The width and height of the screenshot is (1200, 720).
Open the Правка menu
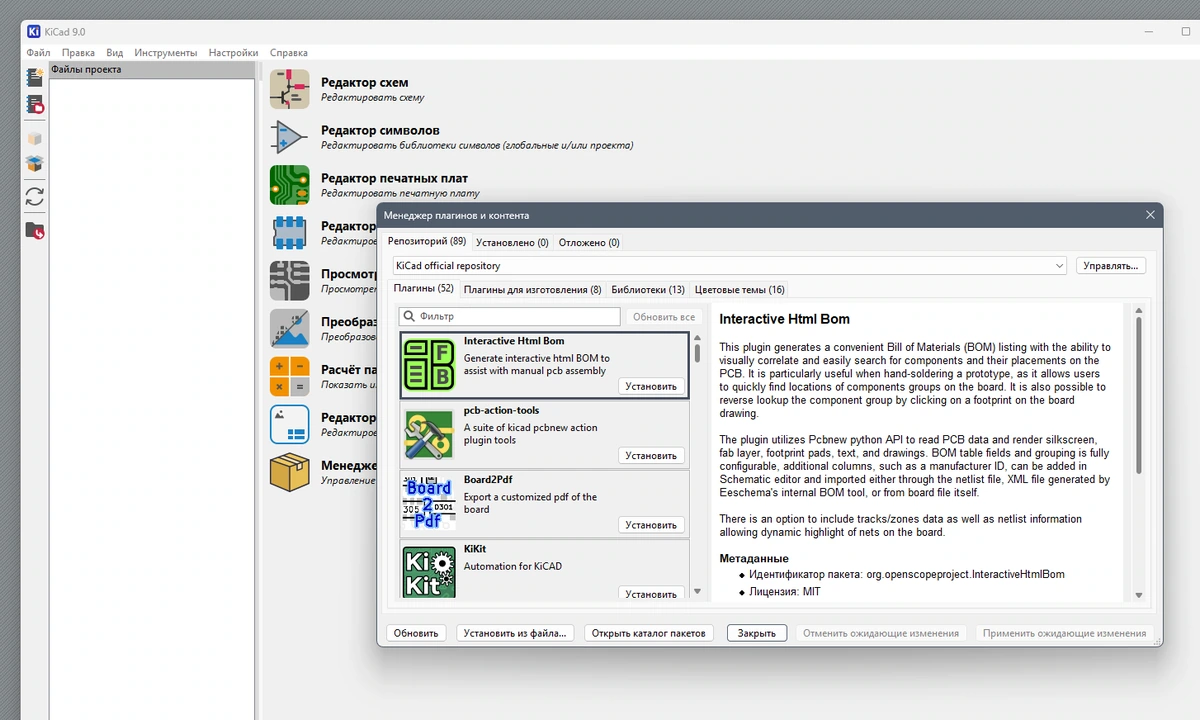click(x=78, y=53)
